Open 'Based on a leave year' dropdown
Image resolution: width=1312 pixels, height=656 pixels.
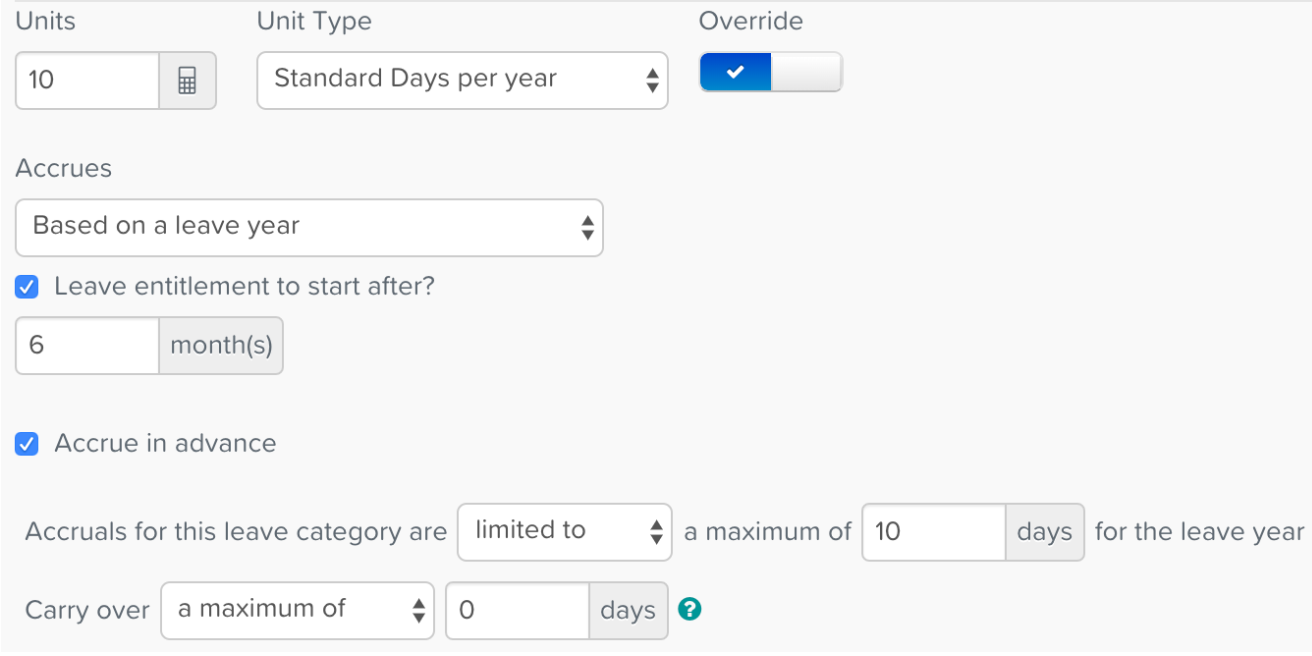(309, 228)
